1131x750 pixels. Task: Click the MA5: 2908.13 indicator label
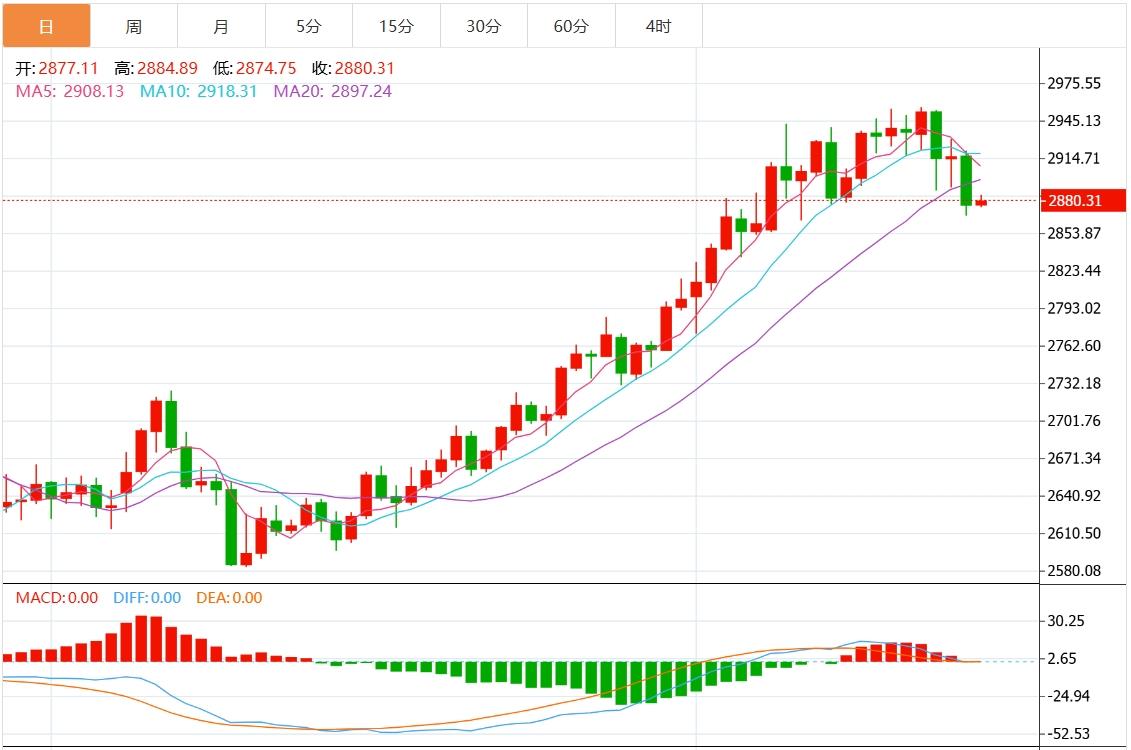pos(70,91)
